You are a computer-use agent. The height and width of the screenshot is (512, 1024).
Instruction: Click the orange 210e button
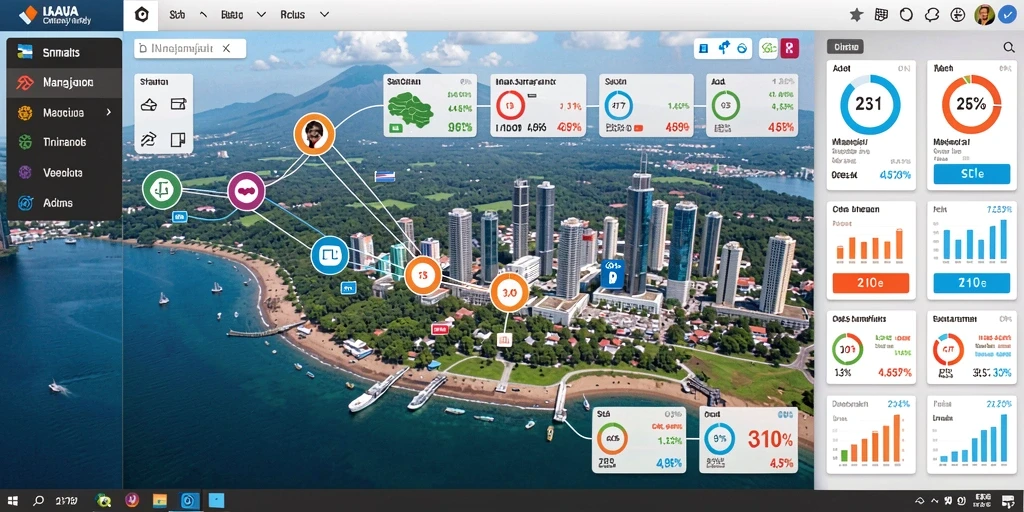pos(871,283)
